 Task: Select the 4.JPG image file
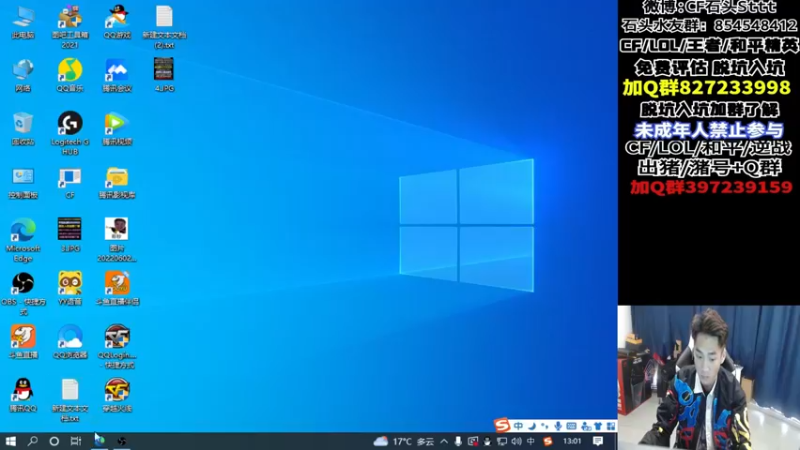click(x=164, y=76)
